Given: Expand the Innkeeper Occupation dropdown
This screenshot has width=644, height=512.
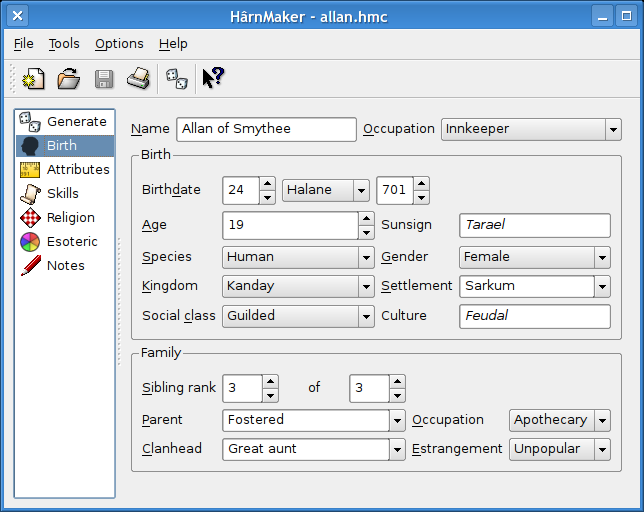Looking at the screenshot, I should point(531,130).
